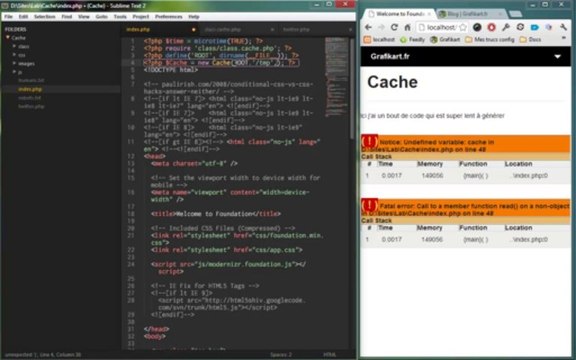The height and width of the screenshot is (360, 576).
Task: Close the 'Blog | Grafikart.fr' browser tab
Action: [x=500, y=14]
